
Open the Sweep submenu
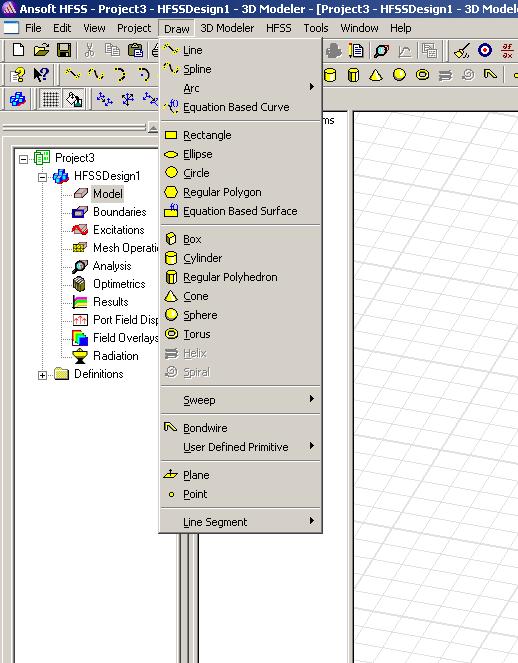(x=240, y=400)
